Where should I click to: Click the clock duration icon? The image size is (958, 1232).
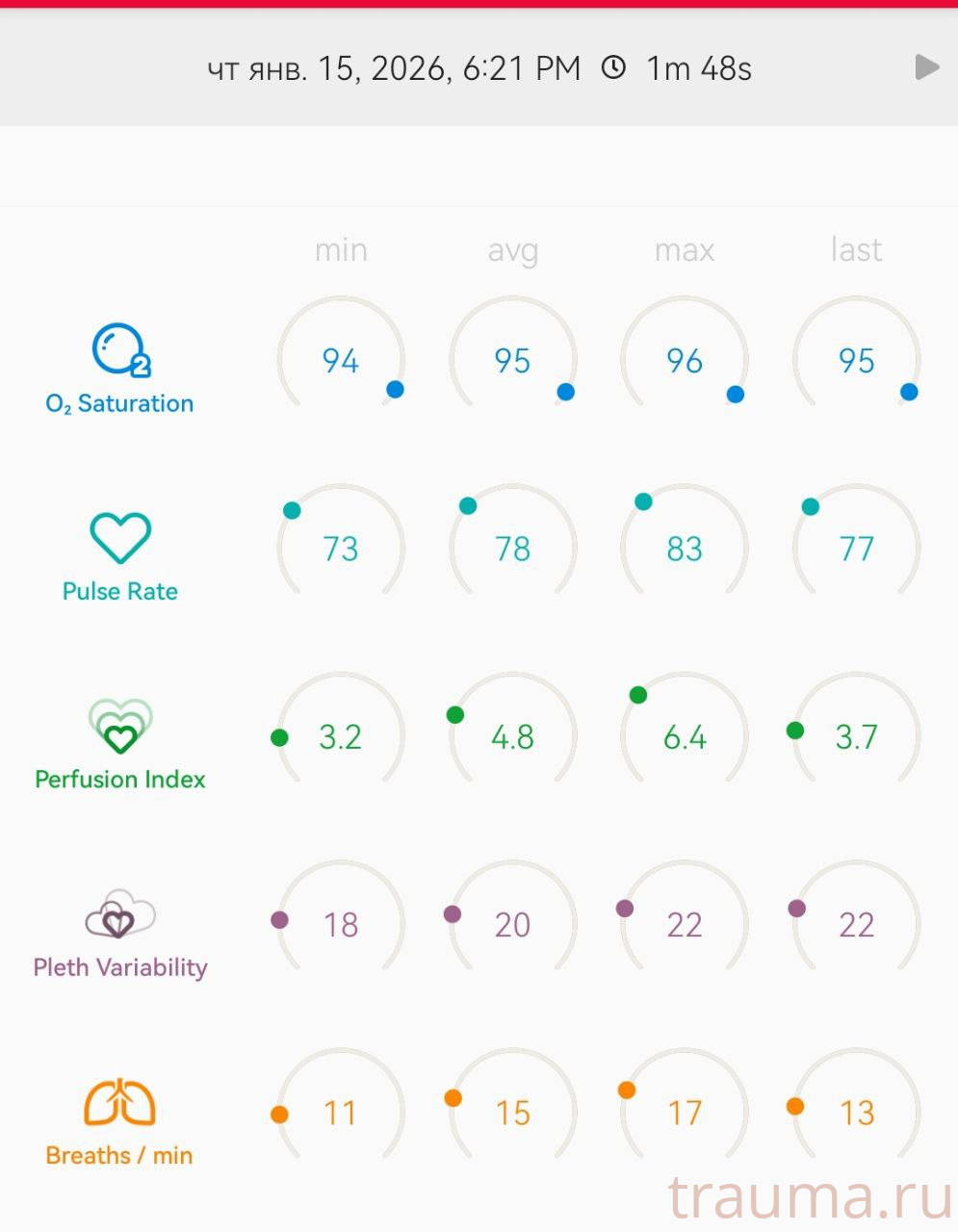pos(613,67)
